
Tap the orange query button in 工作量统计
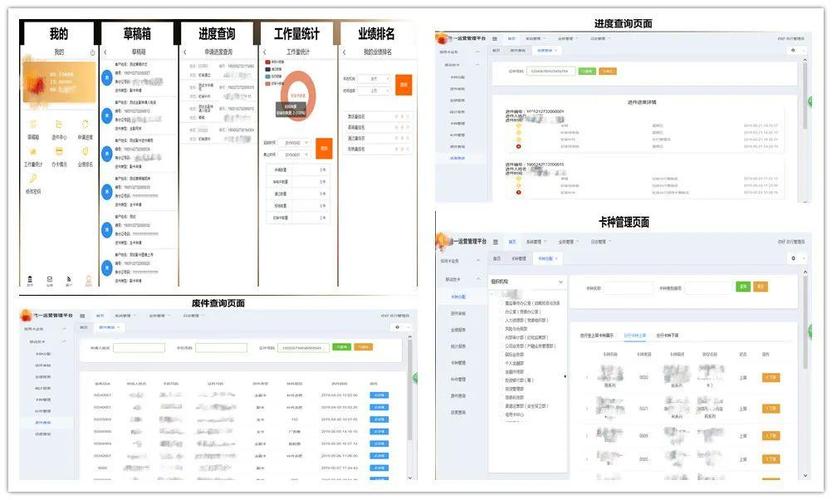(324, 149)
